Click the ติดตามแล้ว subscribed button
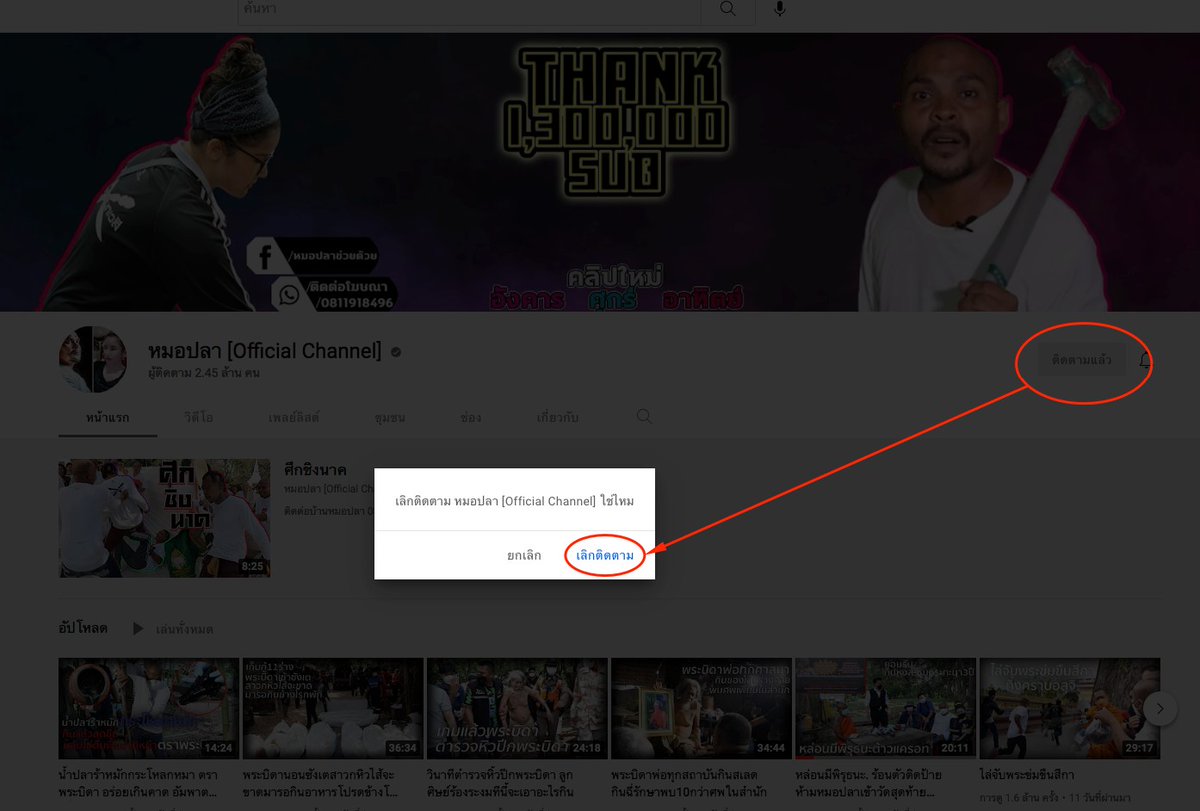The width and height of the screenshot is (1200, 811). [x=1082, y=360]
